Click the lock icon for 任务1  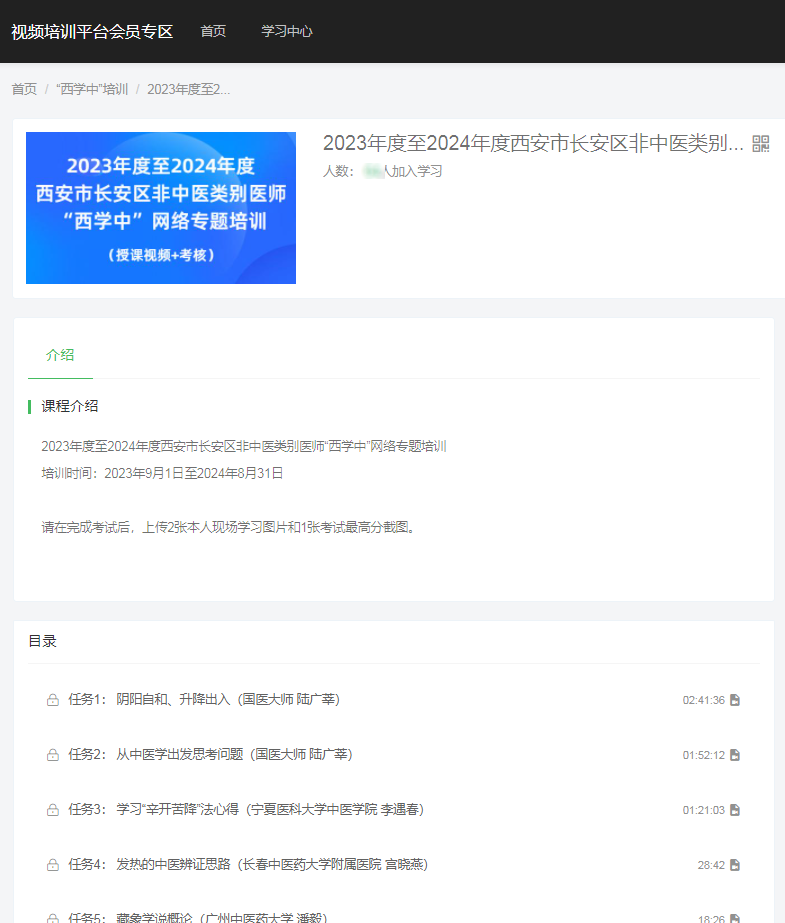tap(53, 699)
